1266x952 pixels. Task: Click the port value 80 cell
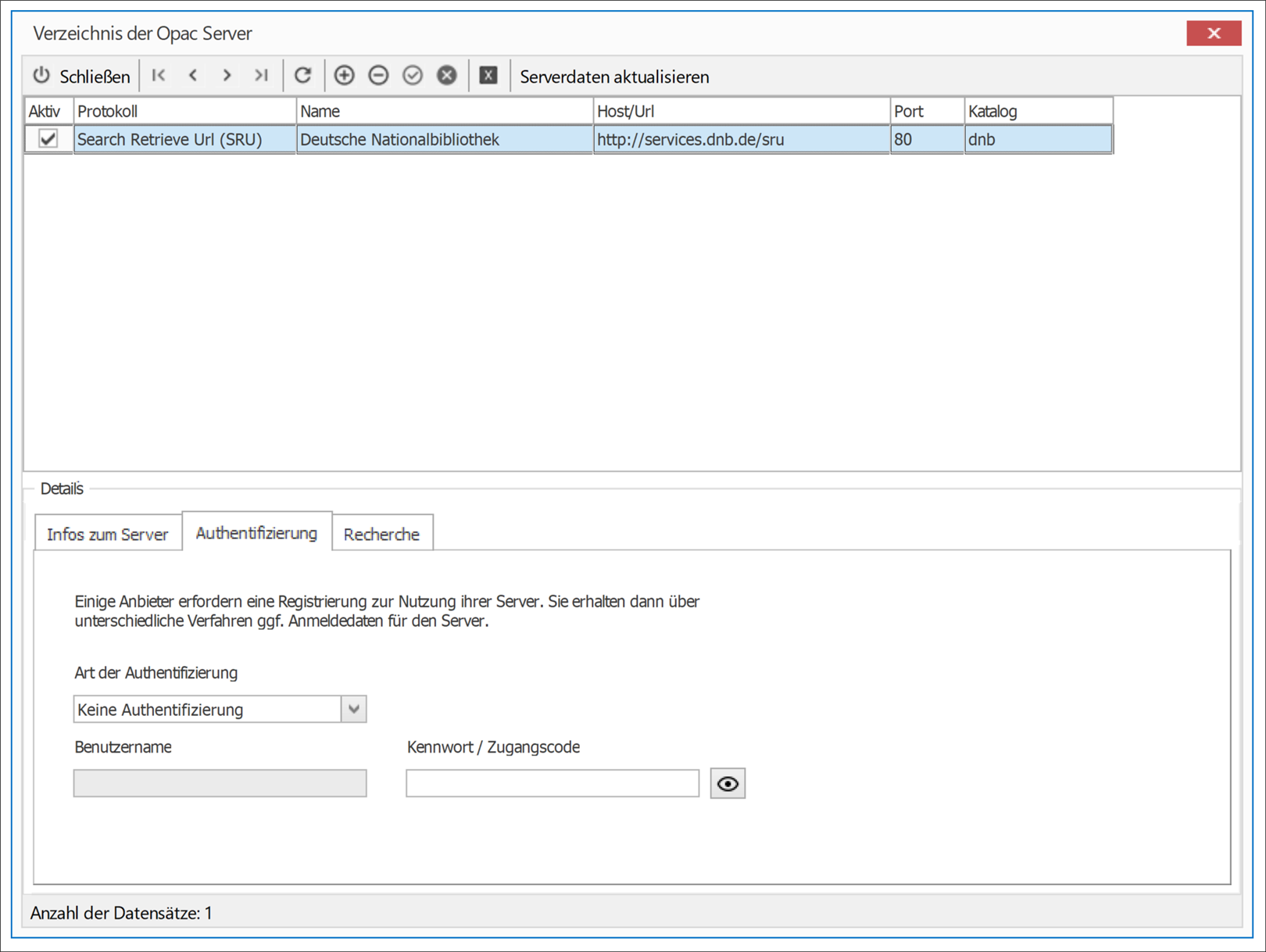tap(928, 140)
